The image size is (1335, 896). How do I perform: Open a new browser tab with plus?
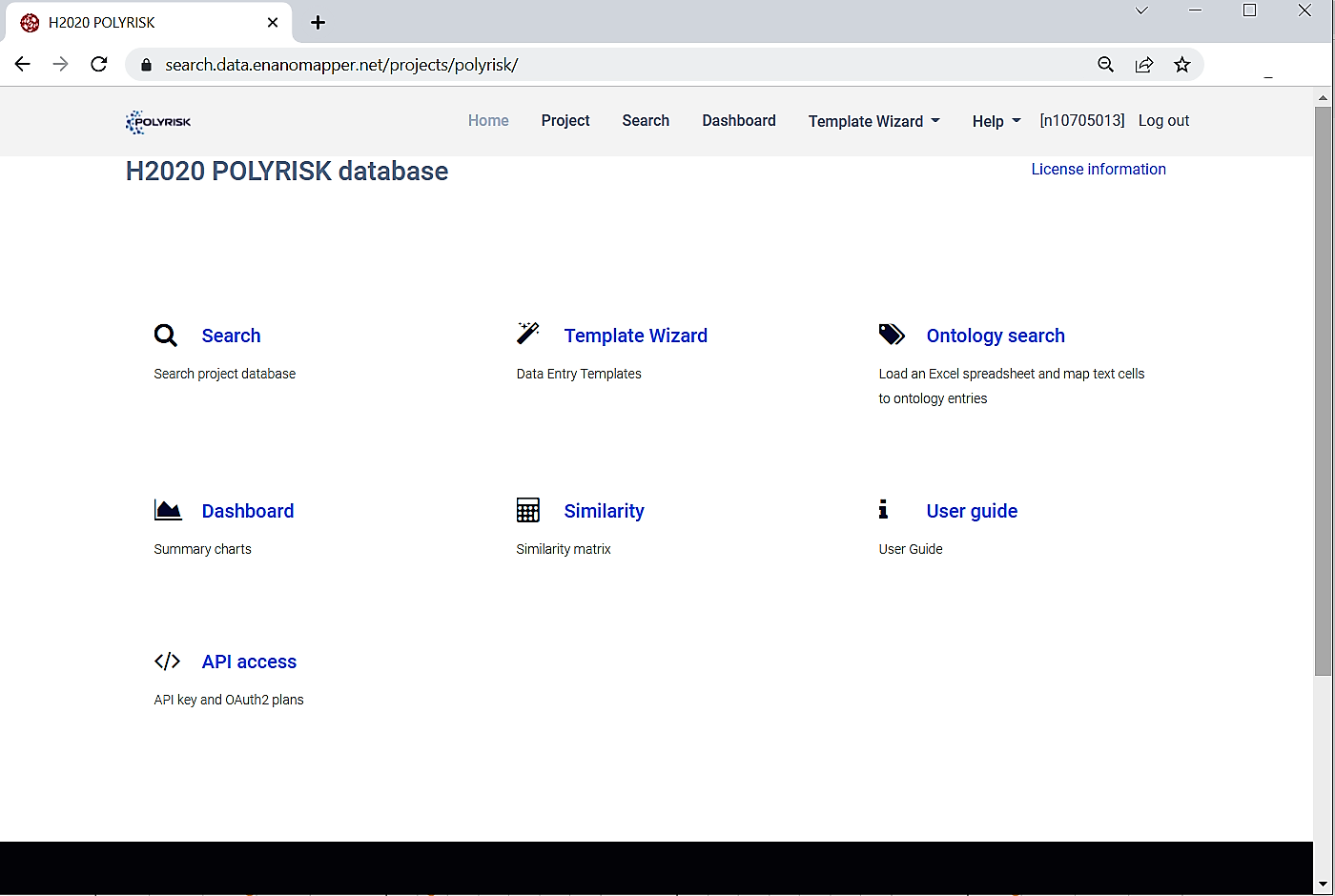[318, 23]
